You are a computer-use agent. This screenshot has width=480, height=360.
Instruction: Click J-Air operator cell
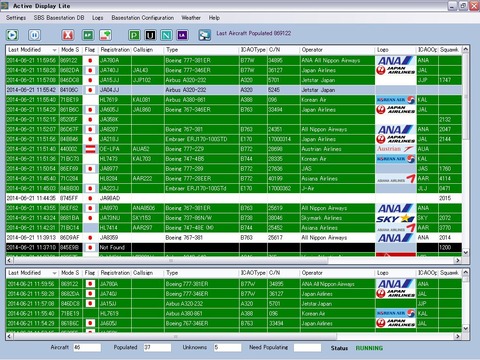(337, 188)
